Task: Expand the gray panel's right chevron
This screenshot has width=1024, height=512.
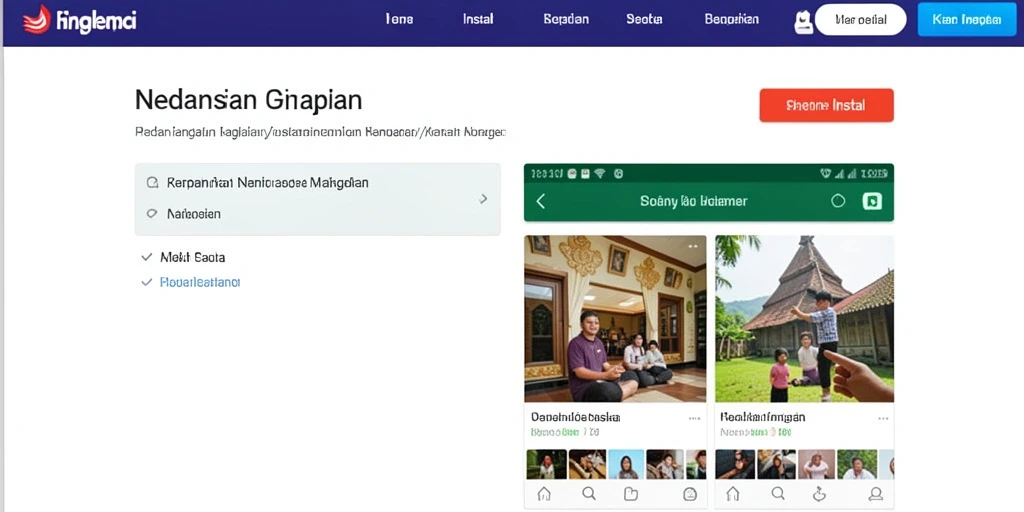Action: click(x=483, y=199)
